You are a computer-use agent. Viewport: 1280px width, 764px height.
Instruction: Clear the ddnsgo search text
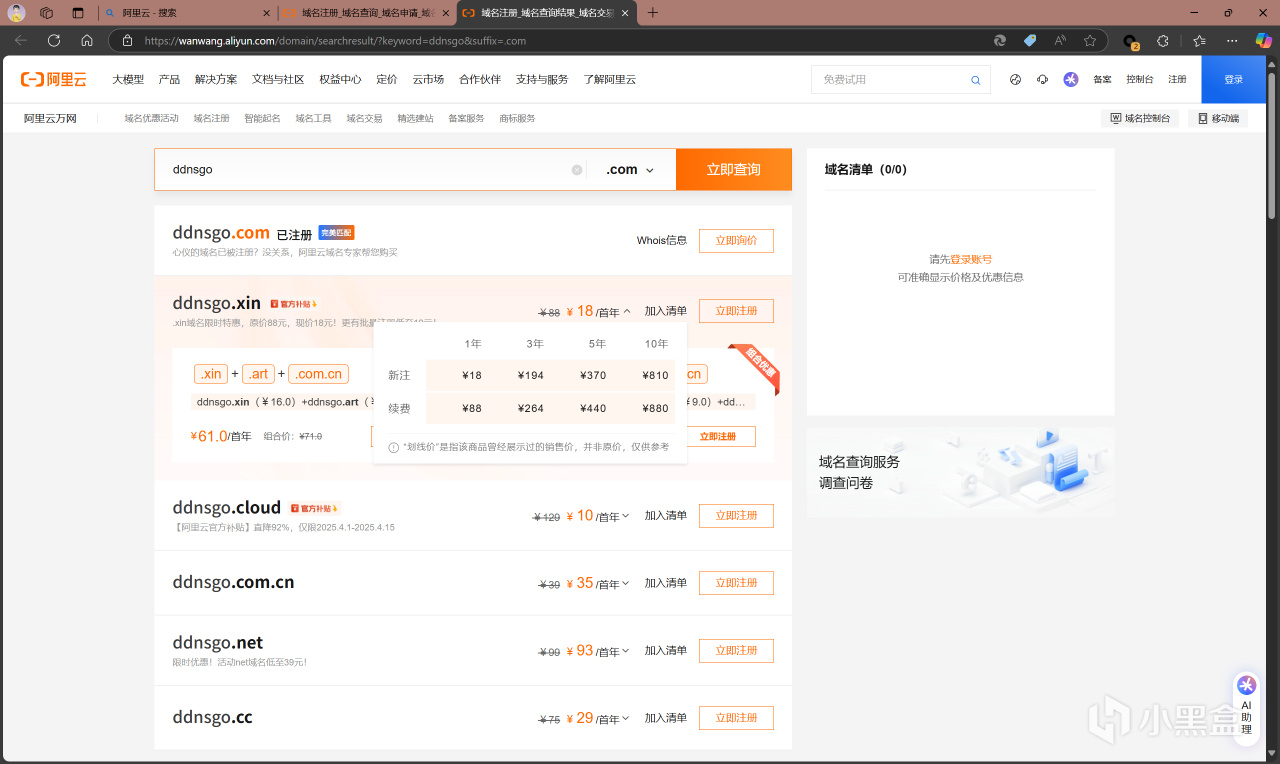coord(577,170)
